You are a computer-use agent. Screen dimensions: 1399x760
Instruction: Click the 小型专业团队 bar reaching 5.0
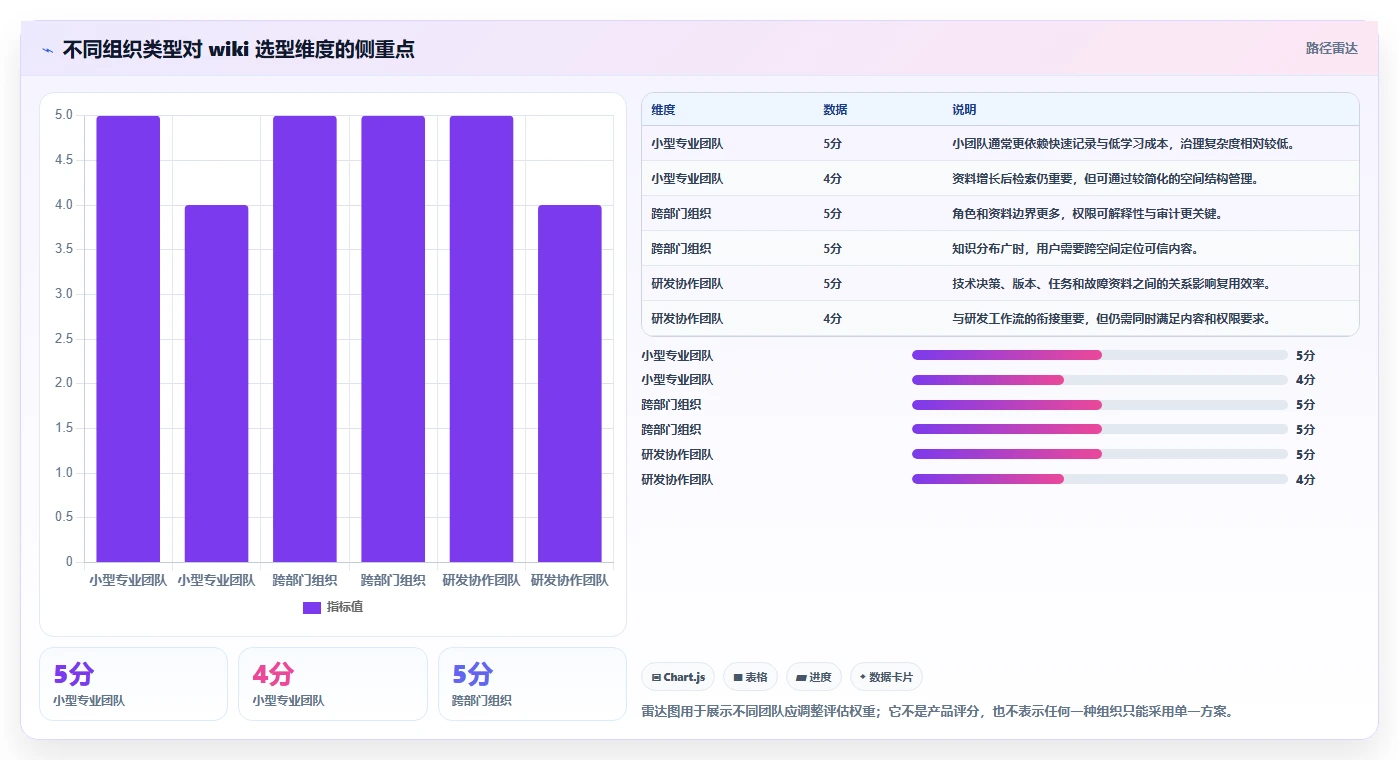click(x=128, y=338)
